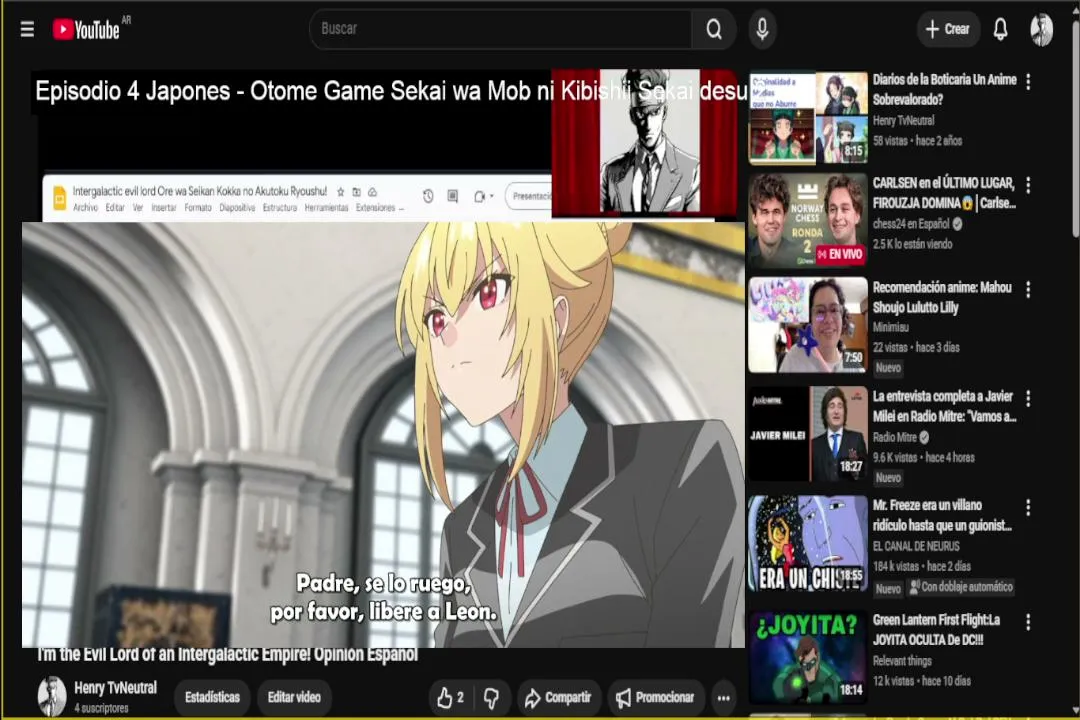Click the '4 suscriptores' text
This screenshot has height=720, width=1080.
pyautogui.click(x=101, y=708)
